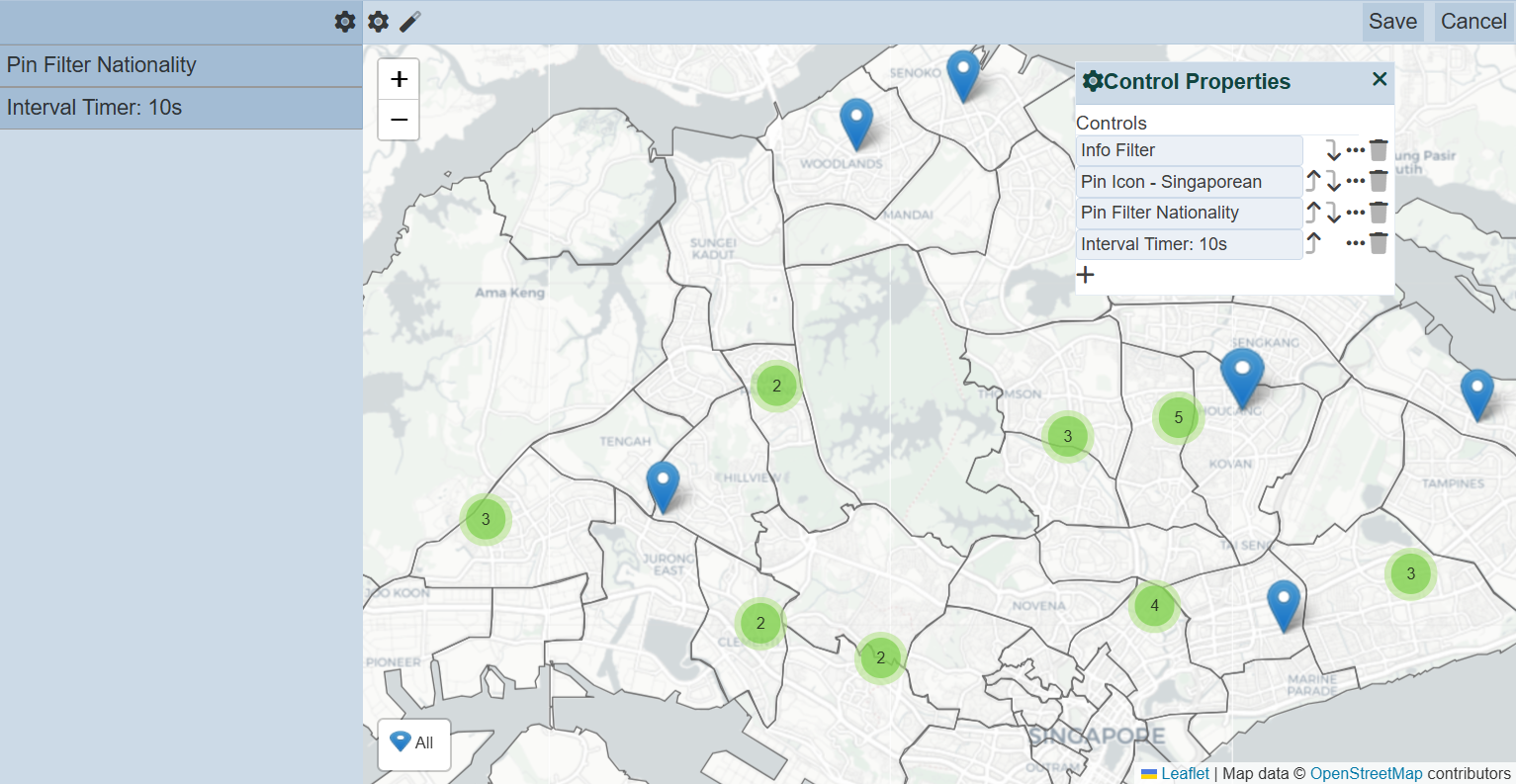Add a new control with plus icon
Image resolution: width=1516 pixels, height=784 pixels.
(1086, 275)
